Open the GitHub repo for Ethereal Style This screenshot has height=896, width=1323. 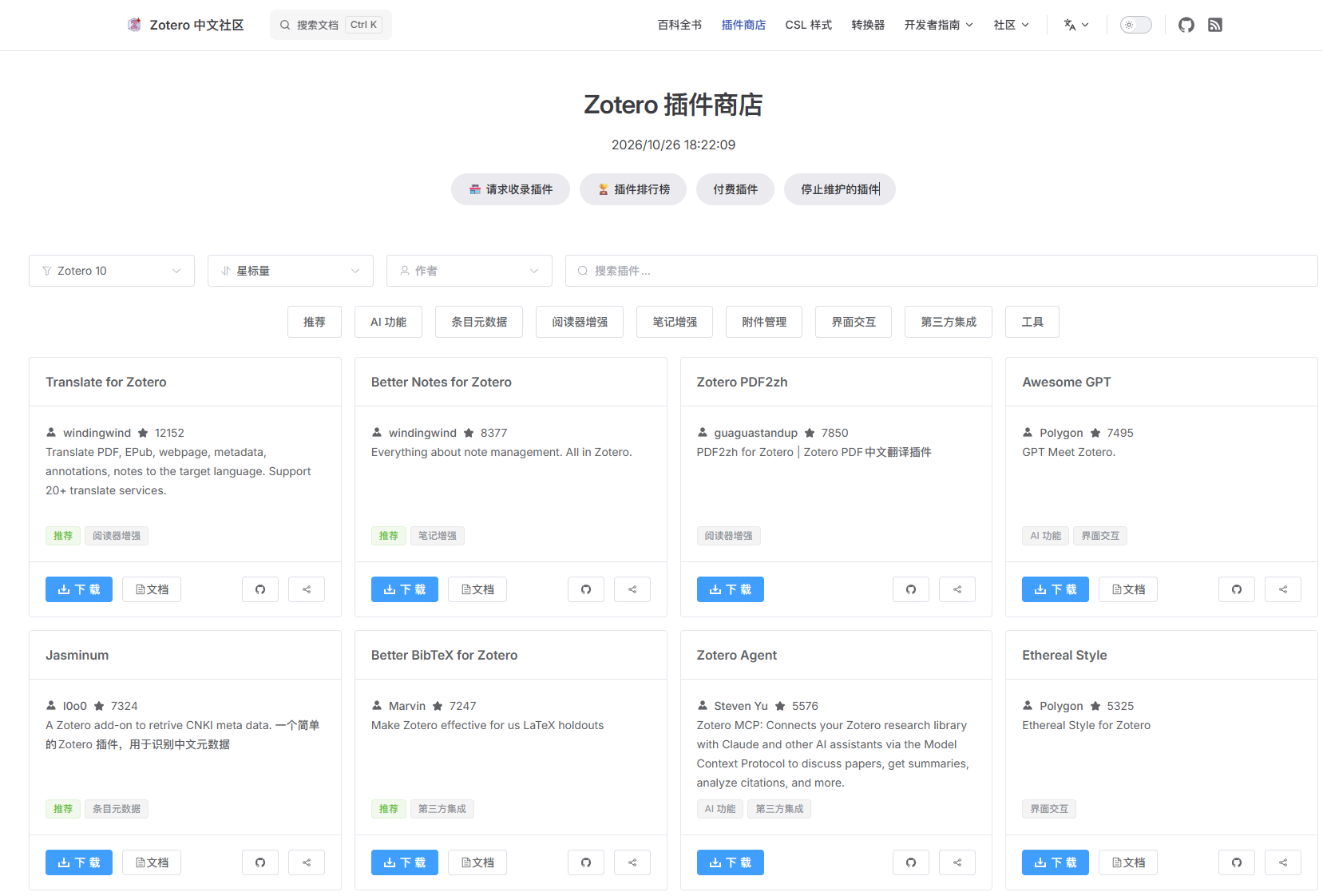coord(1237,862)
